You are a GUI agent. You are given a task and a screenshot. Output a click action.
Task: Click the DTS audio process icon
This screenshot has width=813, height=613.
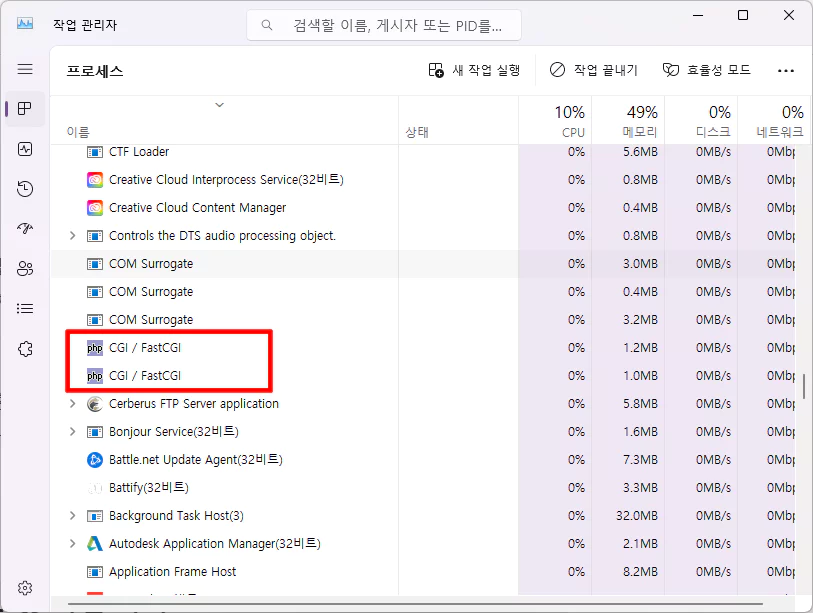pos(95,236)
